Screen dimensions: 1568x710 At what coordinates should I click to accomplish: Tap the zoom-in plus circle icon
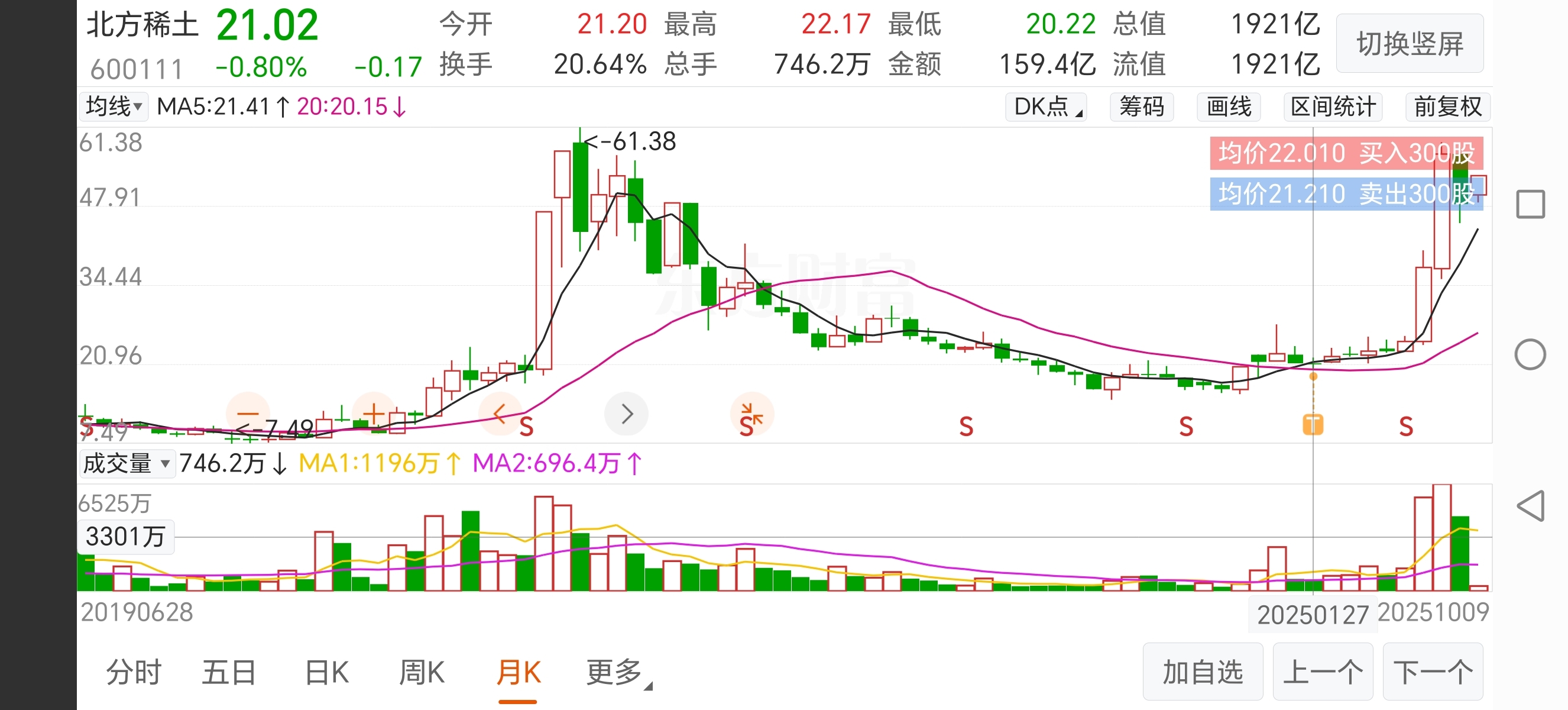click(x=374, y=414)
